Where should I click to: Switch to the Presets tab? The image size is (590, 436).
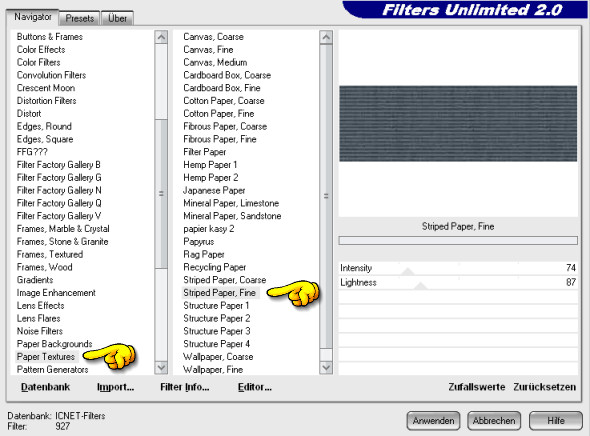point(80,18)
